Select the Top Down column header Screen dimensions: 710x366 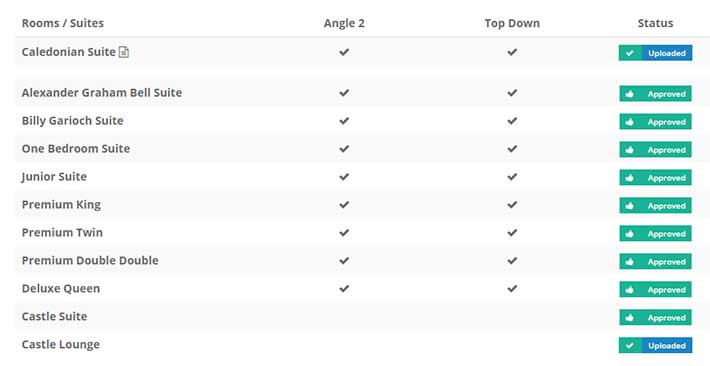[512, 23]
